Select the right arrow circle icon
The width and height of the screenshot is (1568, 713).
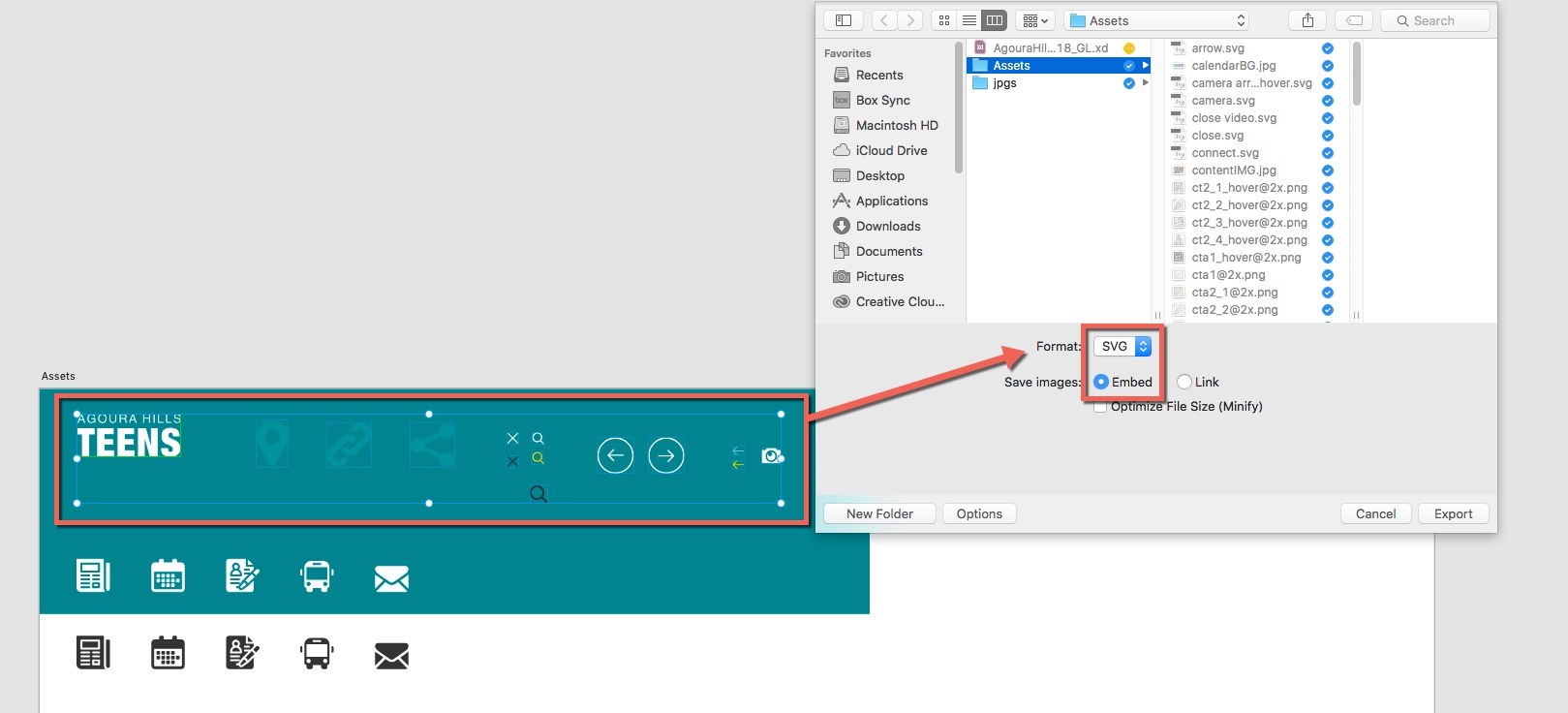pyautogui.click(x=666, y=455)
